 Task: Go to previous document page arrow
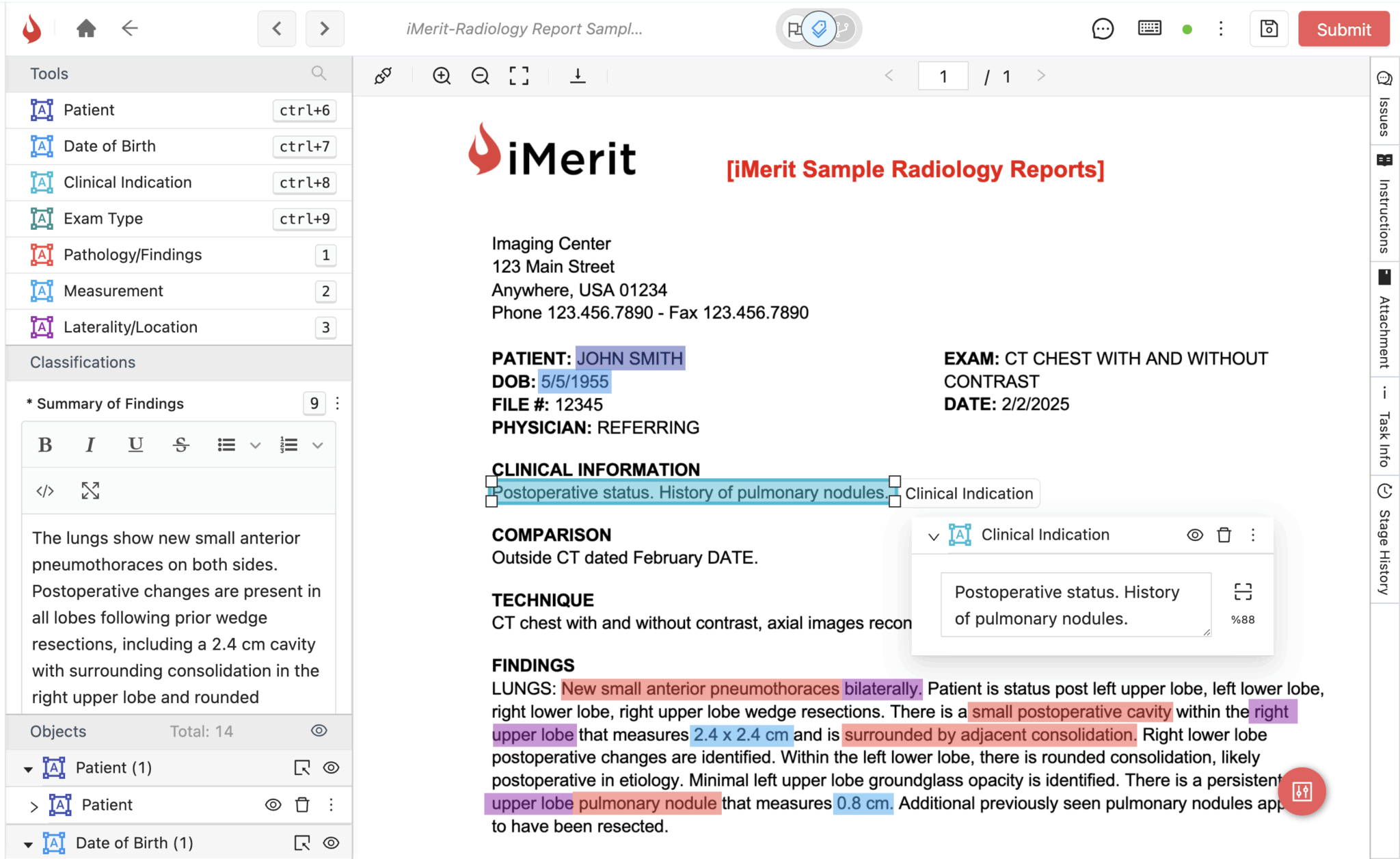pyautogui.click(x=889, y=76)
